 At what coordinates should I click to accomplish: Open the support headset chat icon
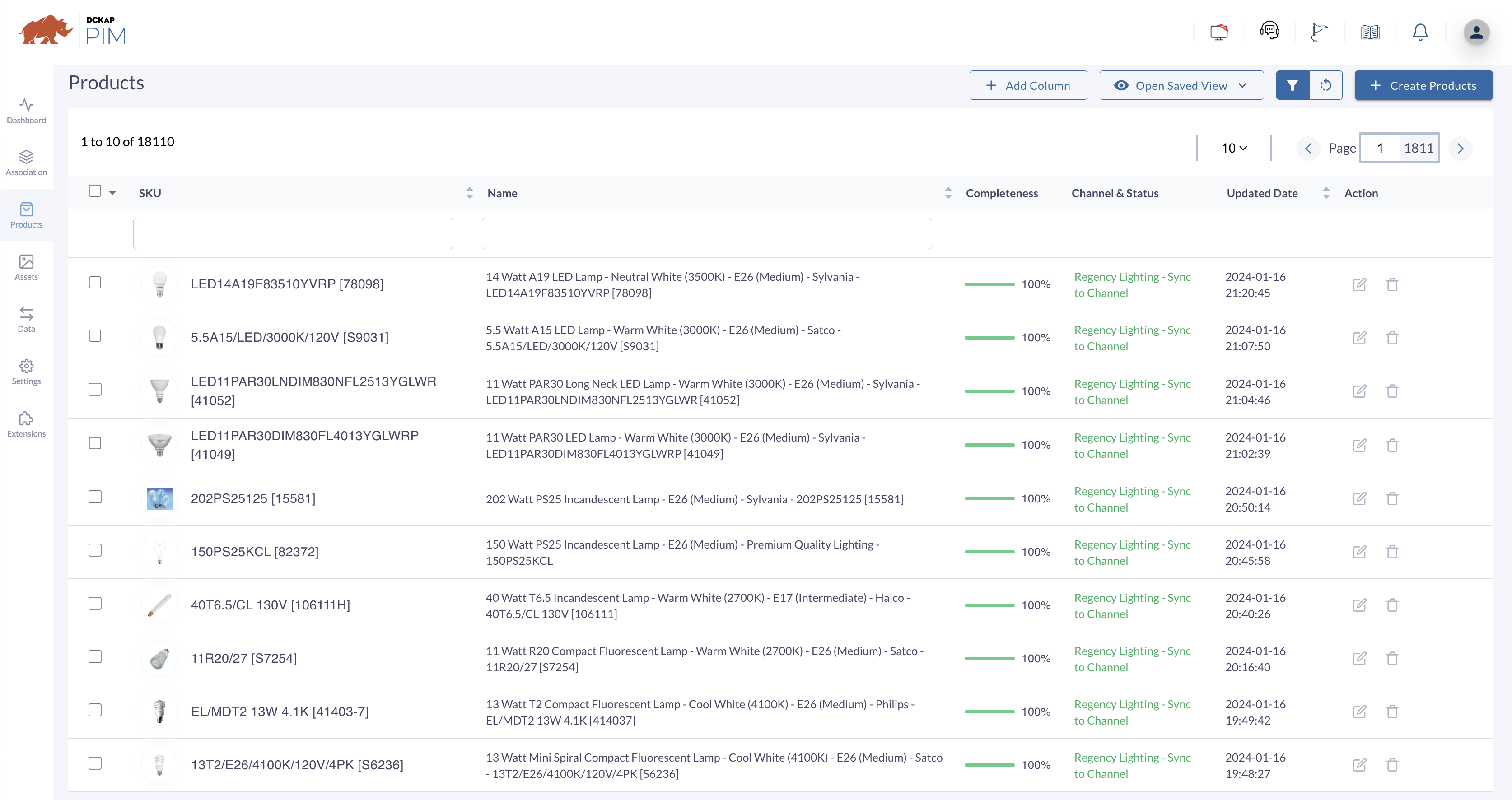(x=1269, y=31)
